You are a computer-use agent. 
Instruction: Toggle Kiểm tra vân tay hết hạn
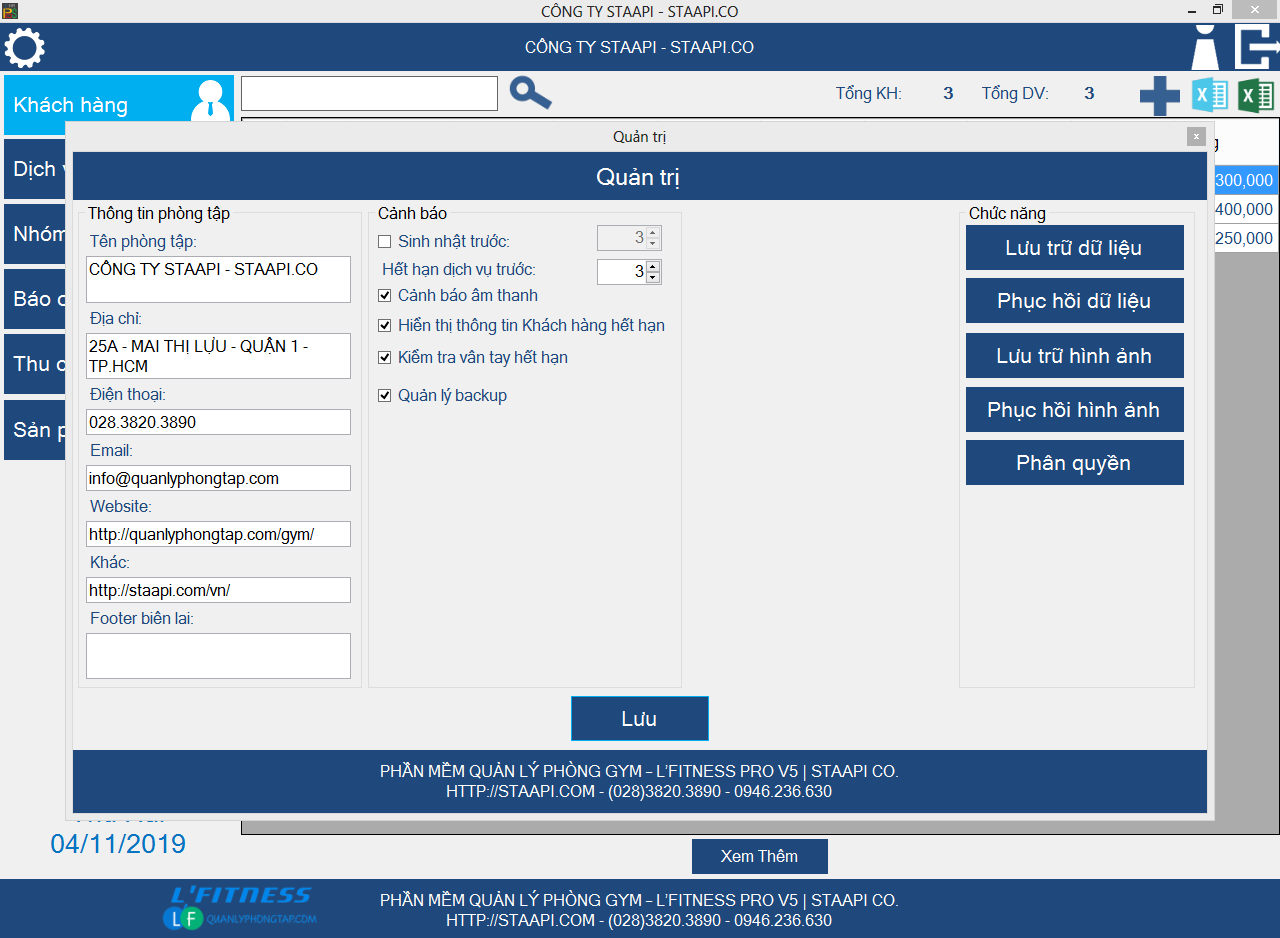pos(385,357)
